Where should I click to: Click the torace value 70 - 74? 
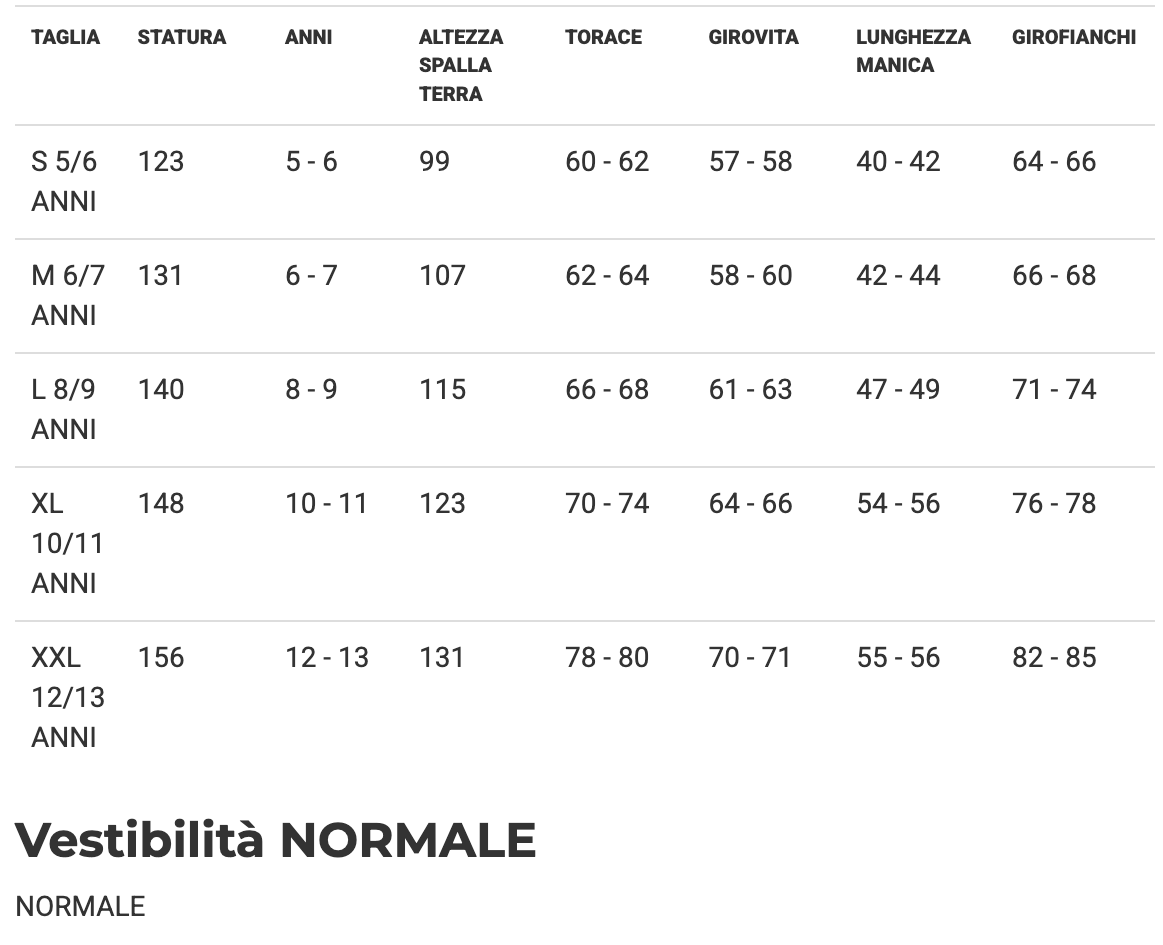607,504
